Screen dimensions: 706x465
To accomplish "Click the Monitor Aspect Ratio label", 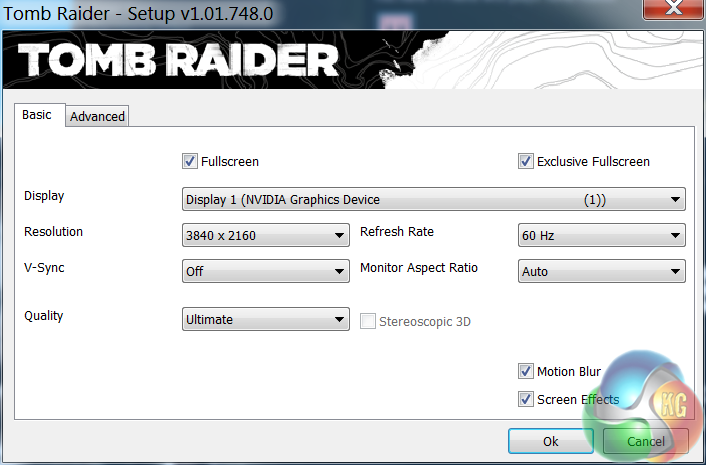I will pos(419,268).
